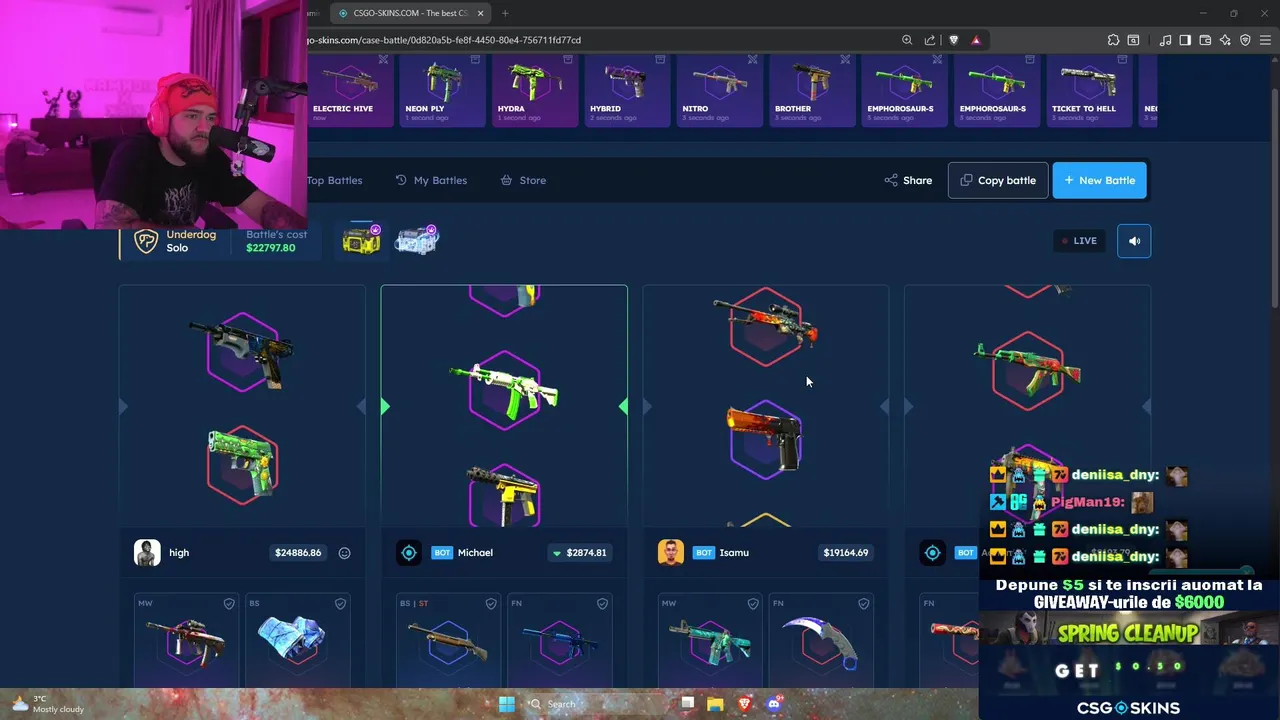Viewport: 1280px width, 720px height.
Task: Open Michael's BS | ST shotgun item card
Action: (x=448, y=640)
